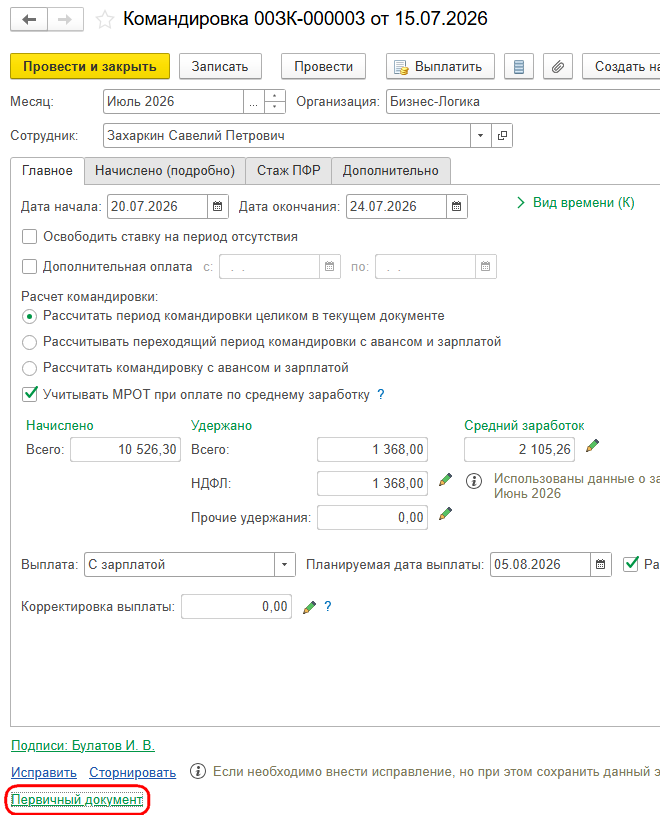Open the Планируемая дата выплаты calendar
Screen dimensions: 660x815
click(600, 564)
